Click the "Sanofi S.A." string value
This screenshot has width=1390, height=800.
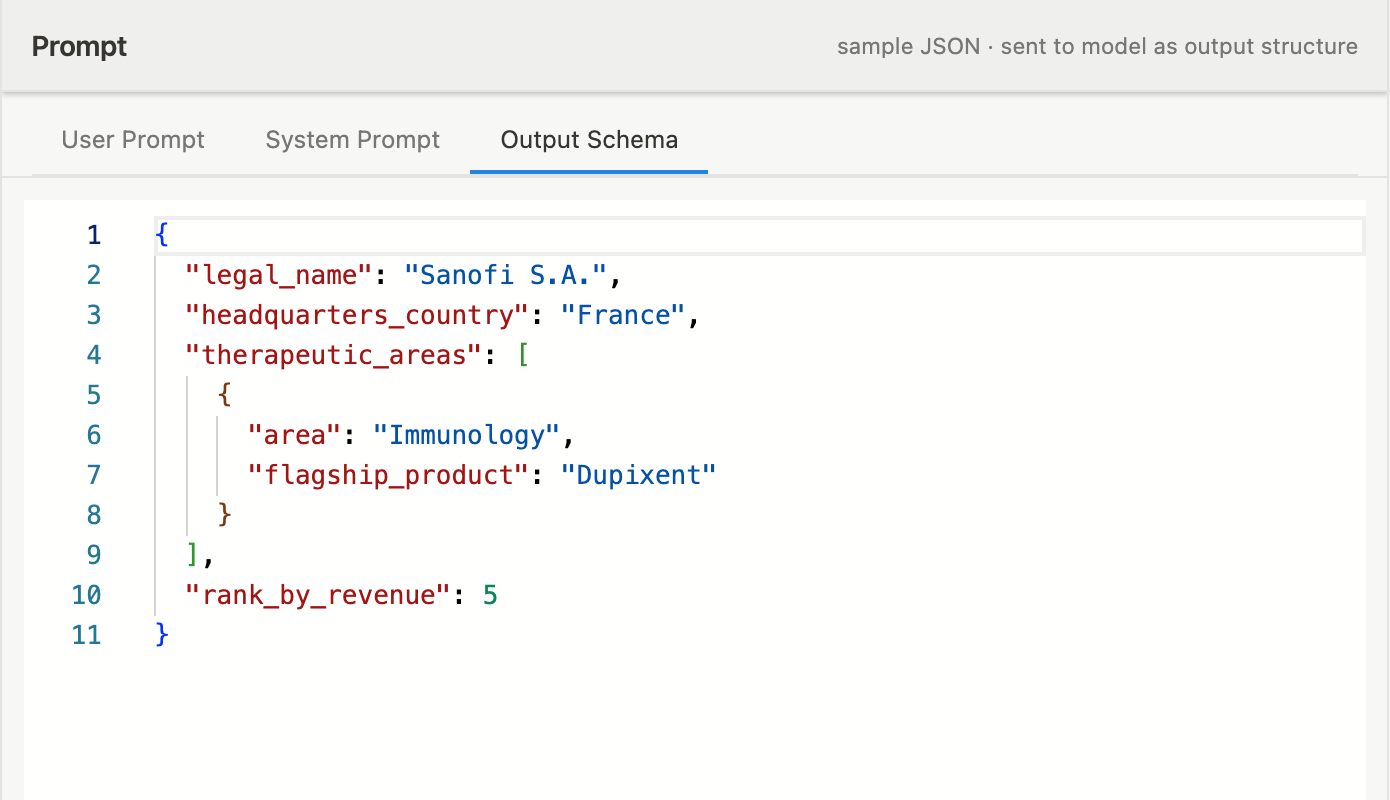[506, 275]
